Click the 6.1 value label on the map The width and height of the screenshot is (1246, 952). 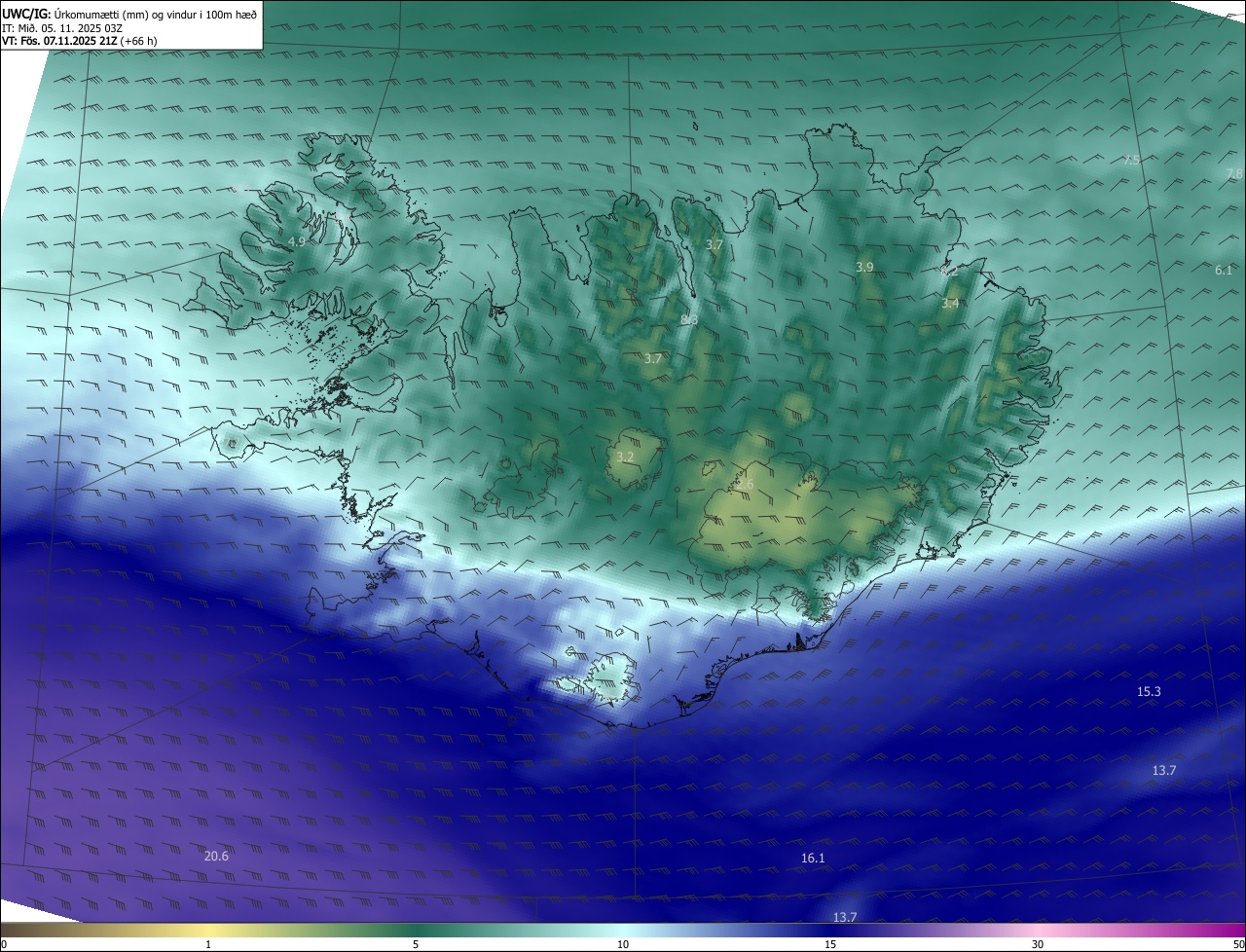(x=1224, y=270)
